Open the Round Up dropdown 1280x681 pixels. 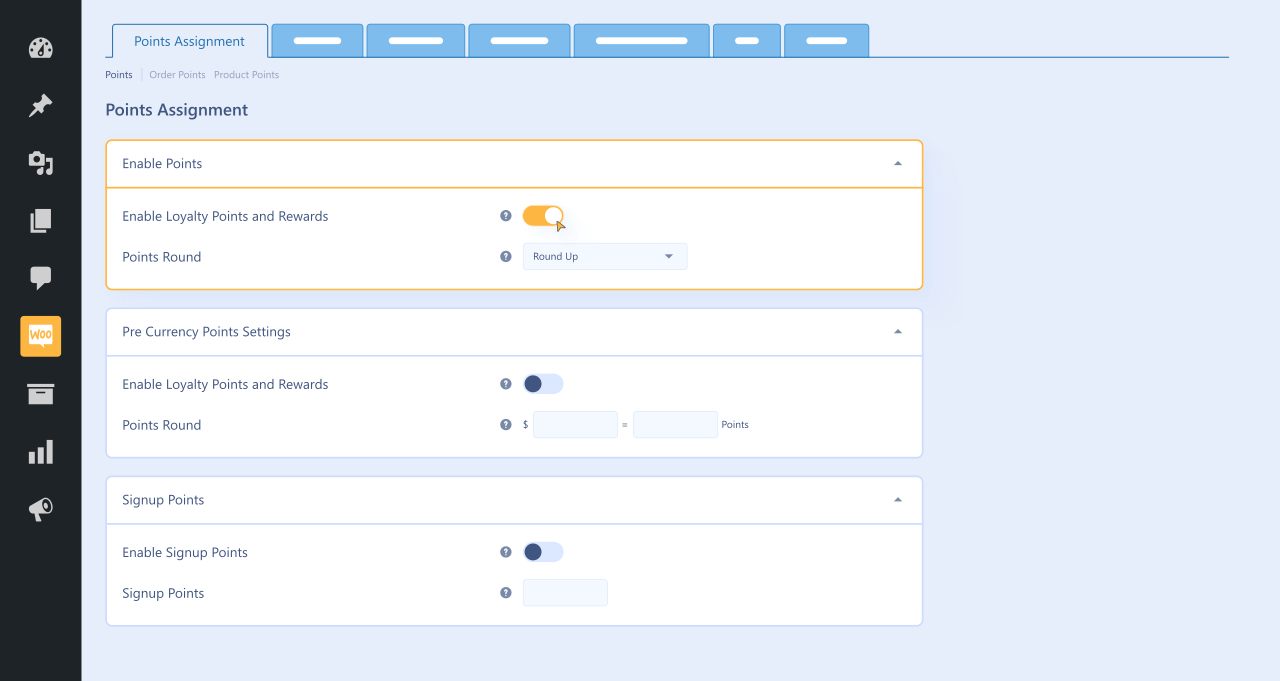point(604,256)
